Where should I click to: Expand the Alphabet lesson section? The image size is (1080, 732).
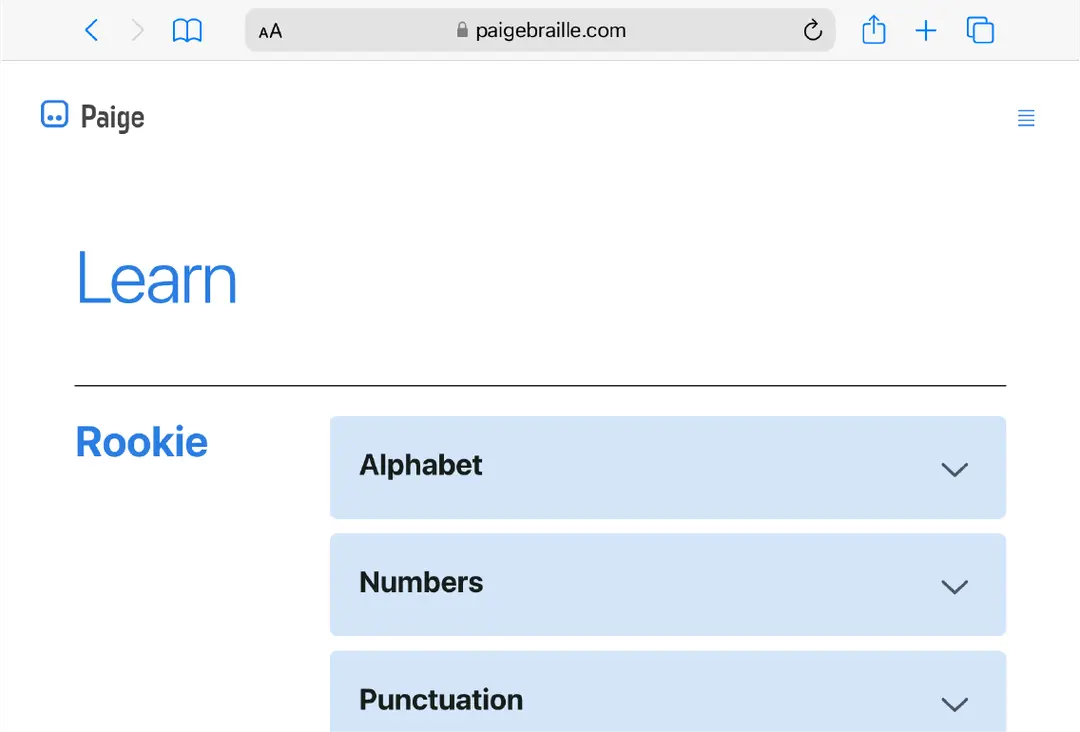tap(667, 467)
